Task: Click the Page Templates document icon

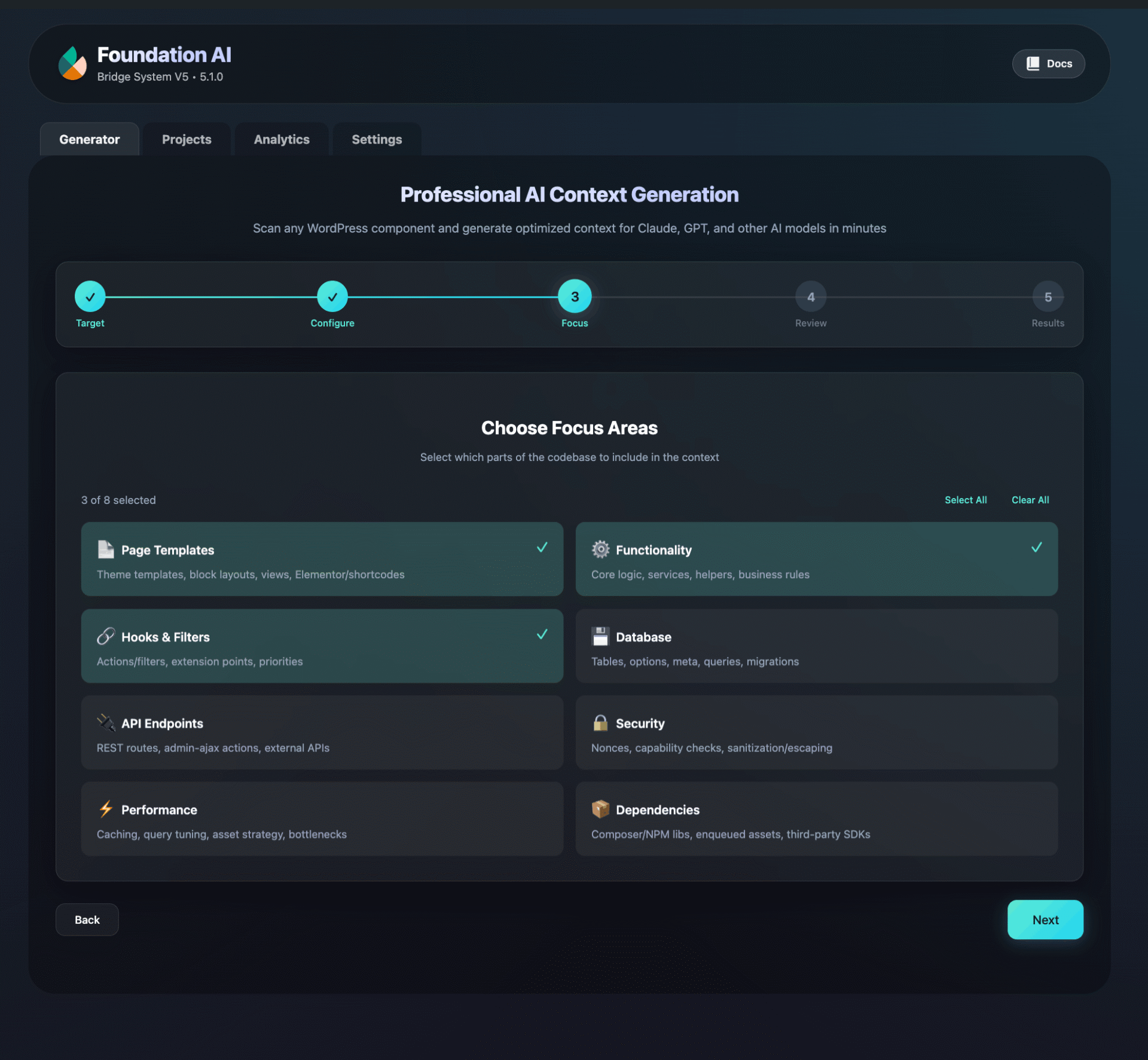Action: (106, 549)
